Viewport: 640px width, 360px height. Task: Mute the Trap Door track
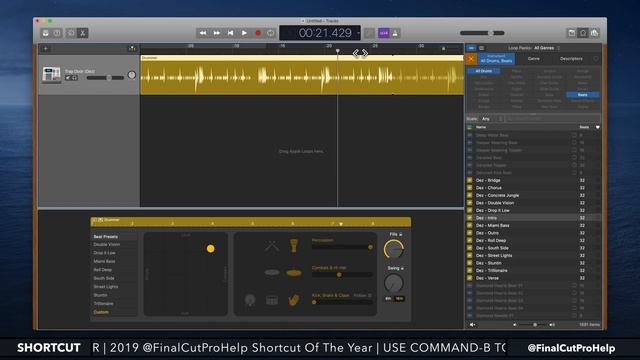(68, 78)
